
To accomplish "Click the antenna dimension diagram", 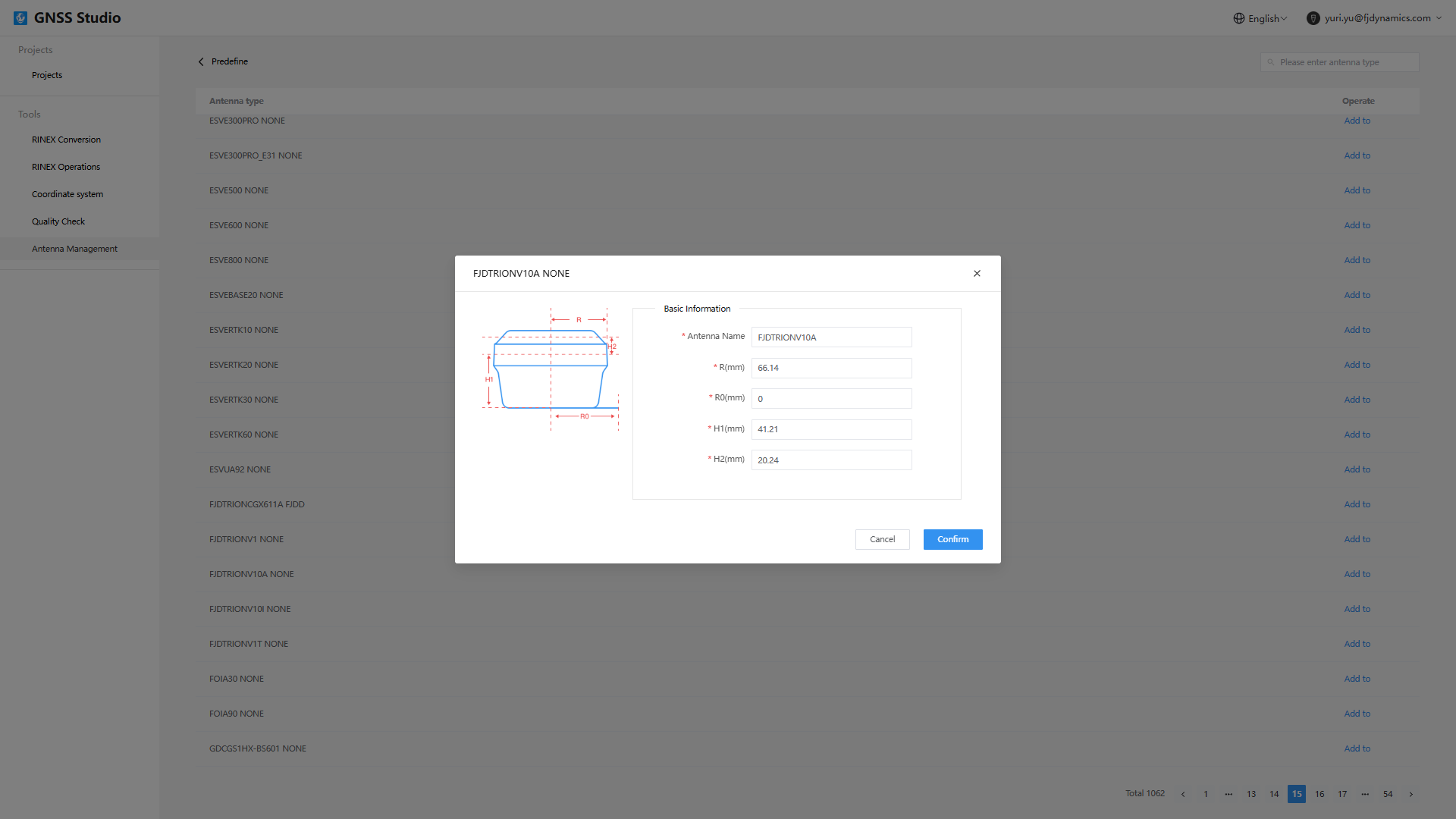I will 551,369.
